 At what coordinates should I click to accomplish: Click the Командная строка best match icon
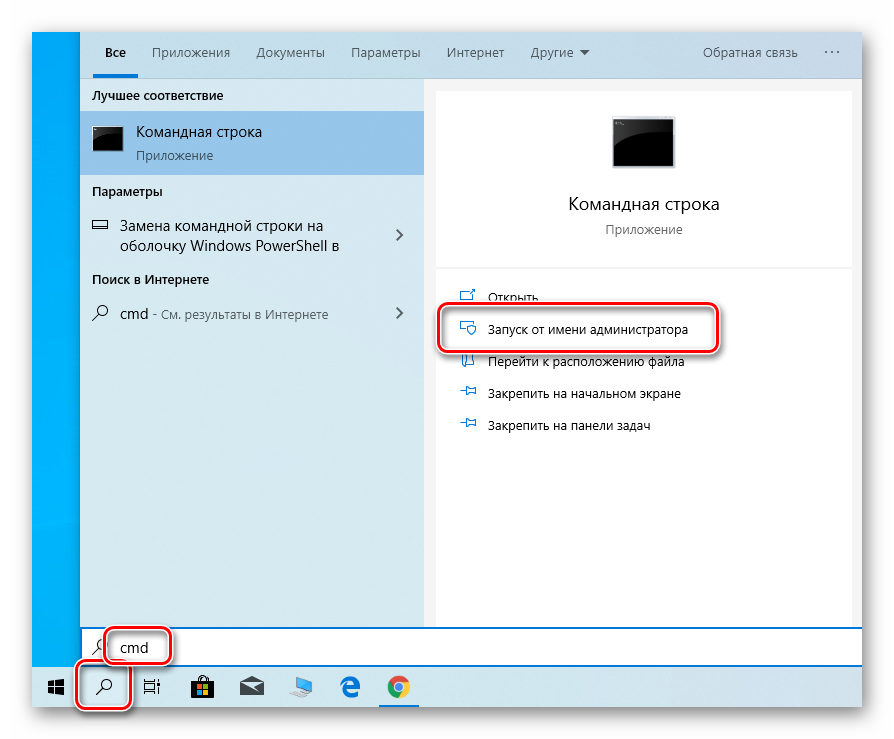pyautogui.click(x=108, y=139)
